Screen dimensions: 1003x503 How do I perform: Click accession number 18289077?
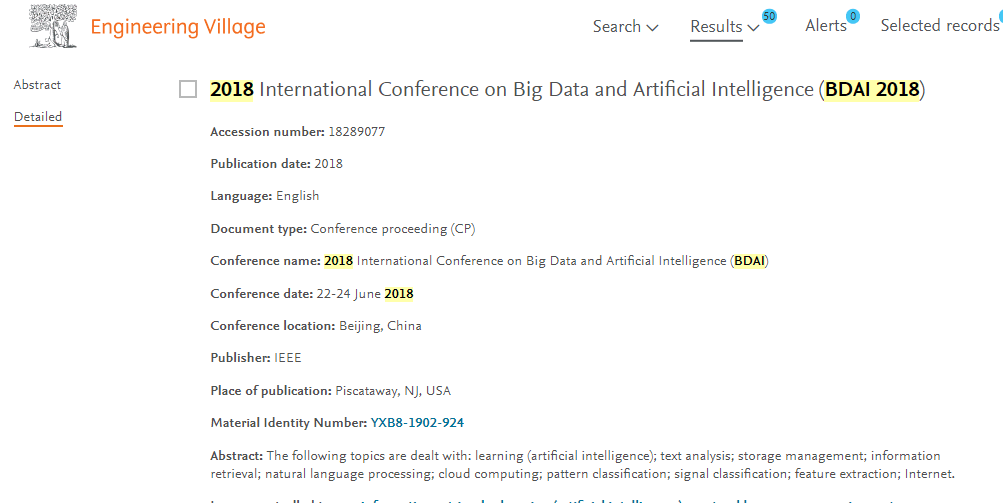pyautogui.click(x=357, y=132)
